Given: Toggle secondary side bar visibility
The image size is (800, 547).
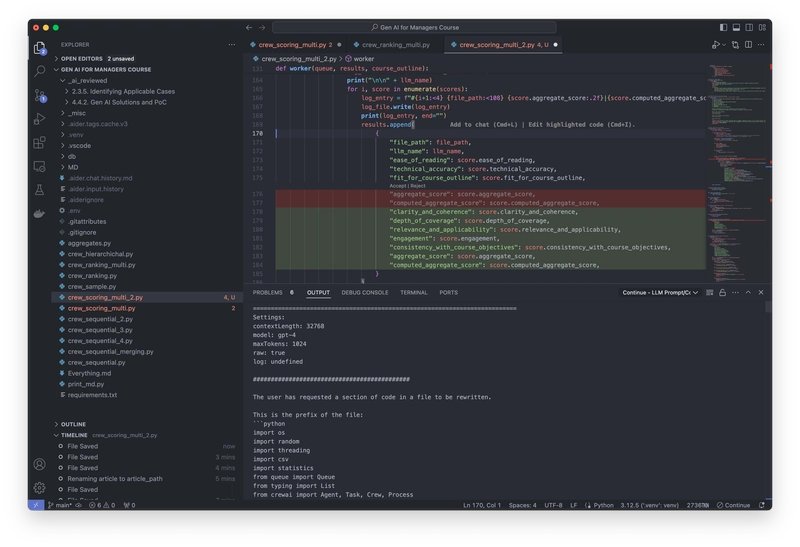Looking at the screenshot, I should (749, 28).
